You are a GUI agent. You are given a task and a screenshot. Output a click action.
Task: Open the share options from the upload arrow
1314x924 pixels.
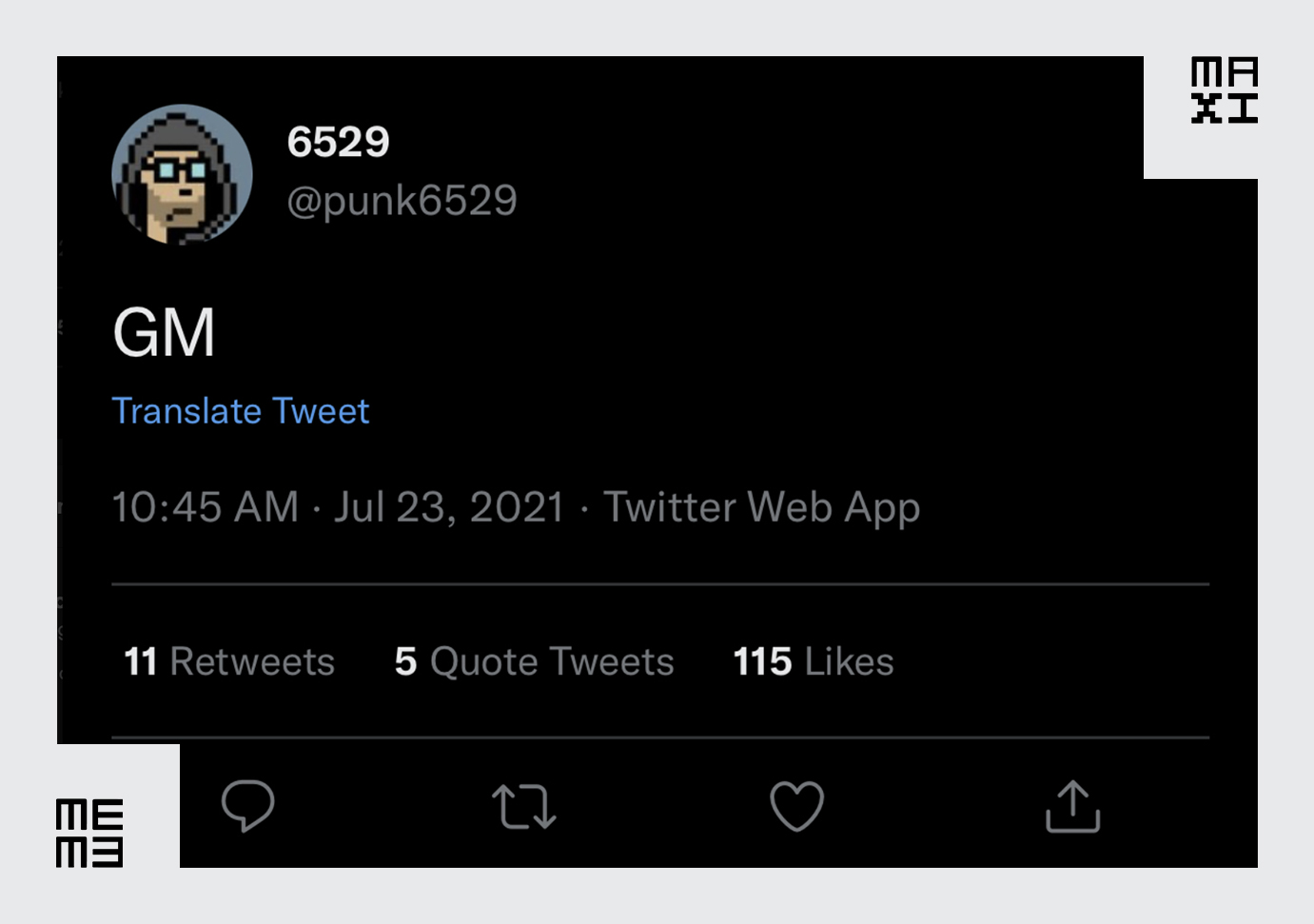point(1072,807)
